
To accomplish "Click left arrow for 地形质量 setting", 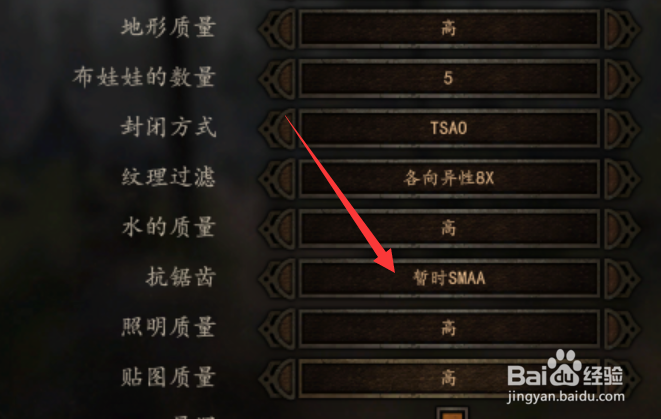I will click(x=277, y=29).
